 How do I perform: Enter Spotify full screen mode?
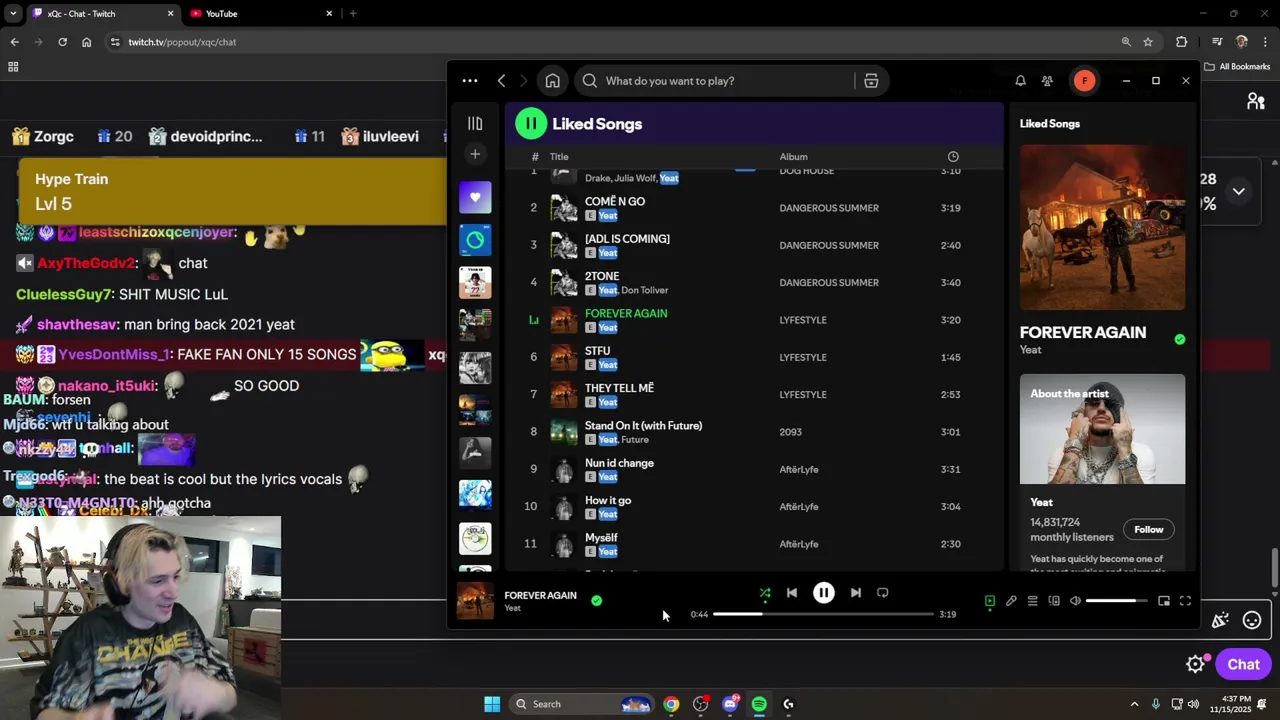tap(1185, 601)
